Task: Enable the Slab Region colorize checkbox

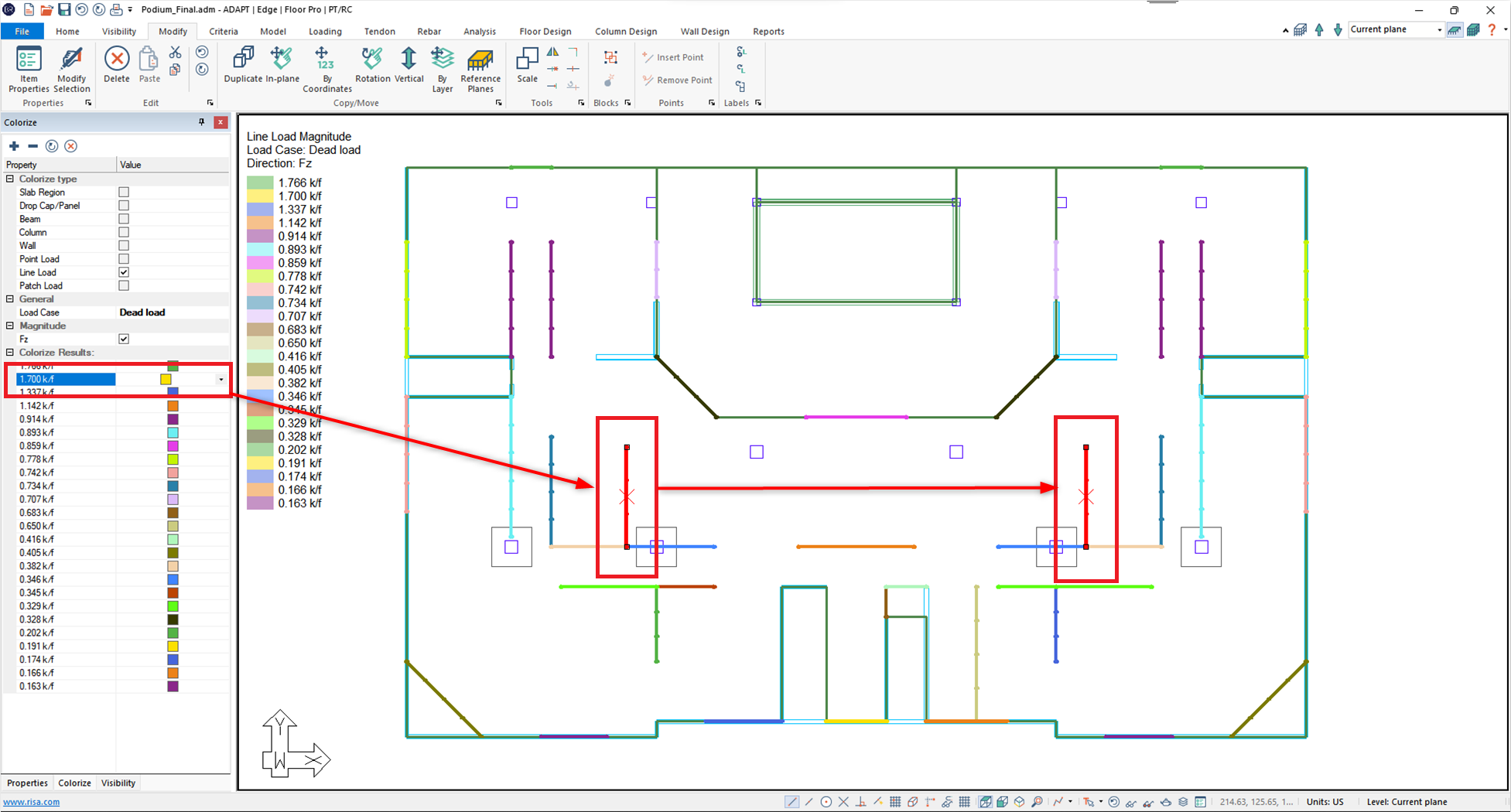Action: [124, 192]
